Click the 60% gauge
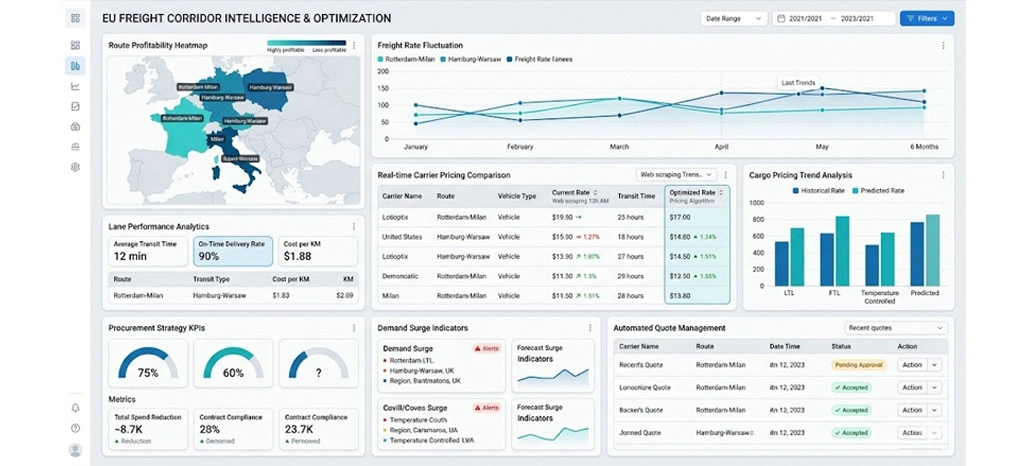Image resolution: width=1026 pixels, height=466 pixels. pyautogui.click(x=233, y=363)
